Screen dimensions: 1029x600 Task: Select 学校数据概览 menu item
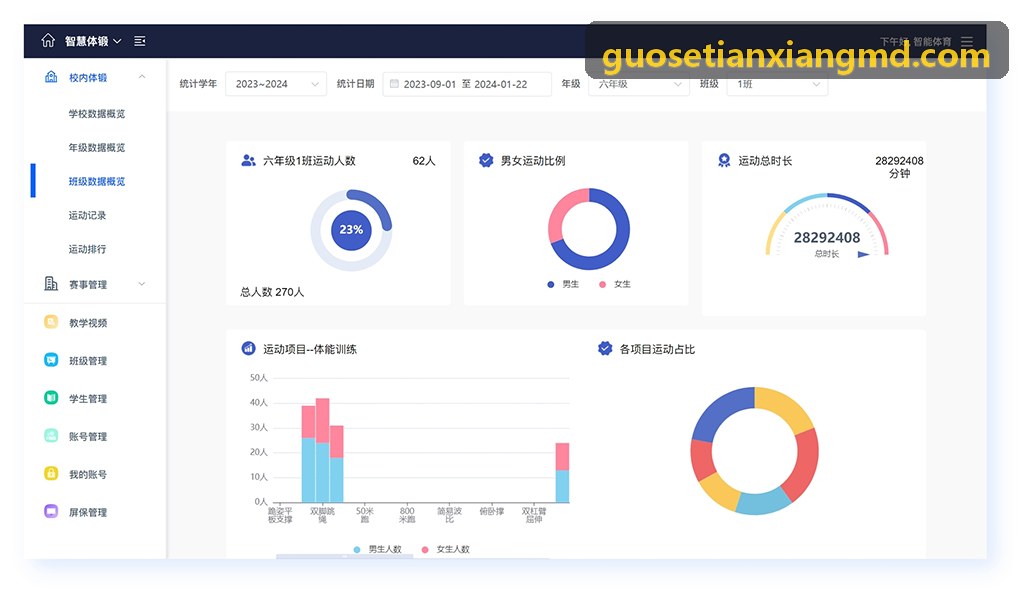(96, 114)
